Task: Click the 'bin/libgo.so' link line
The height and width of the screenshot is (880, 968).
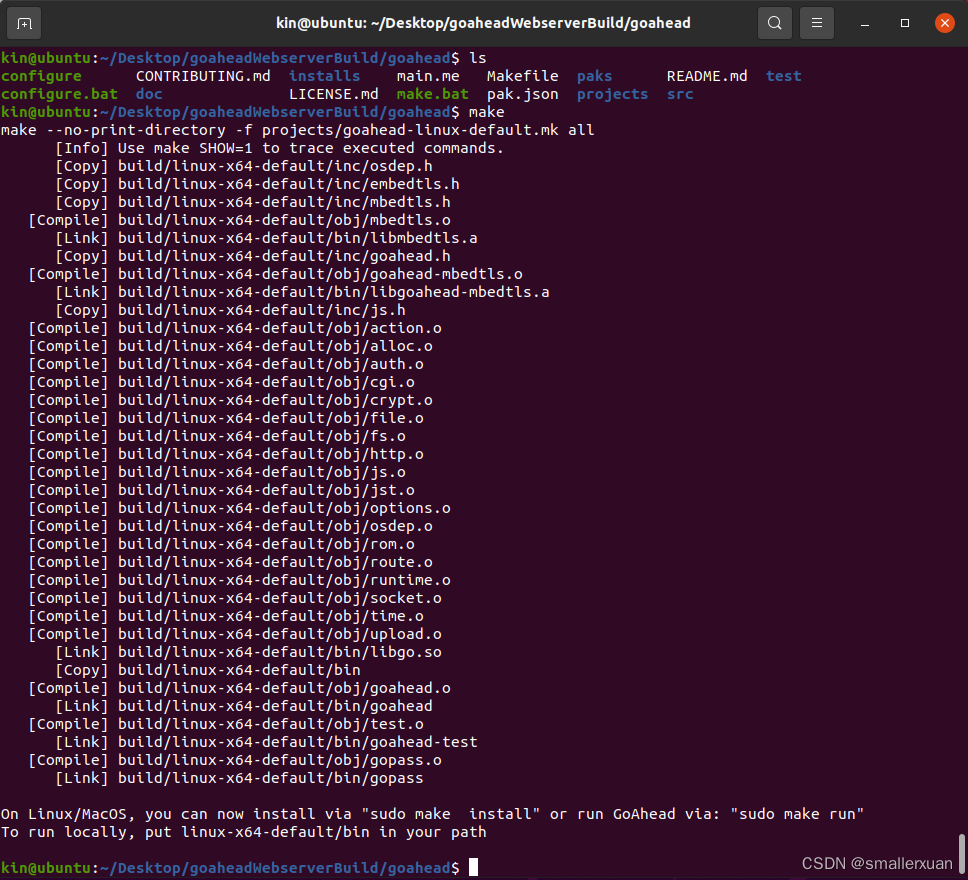Action: point(248,652)
